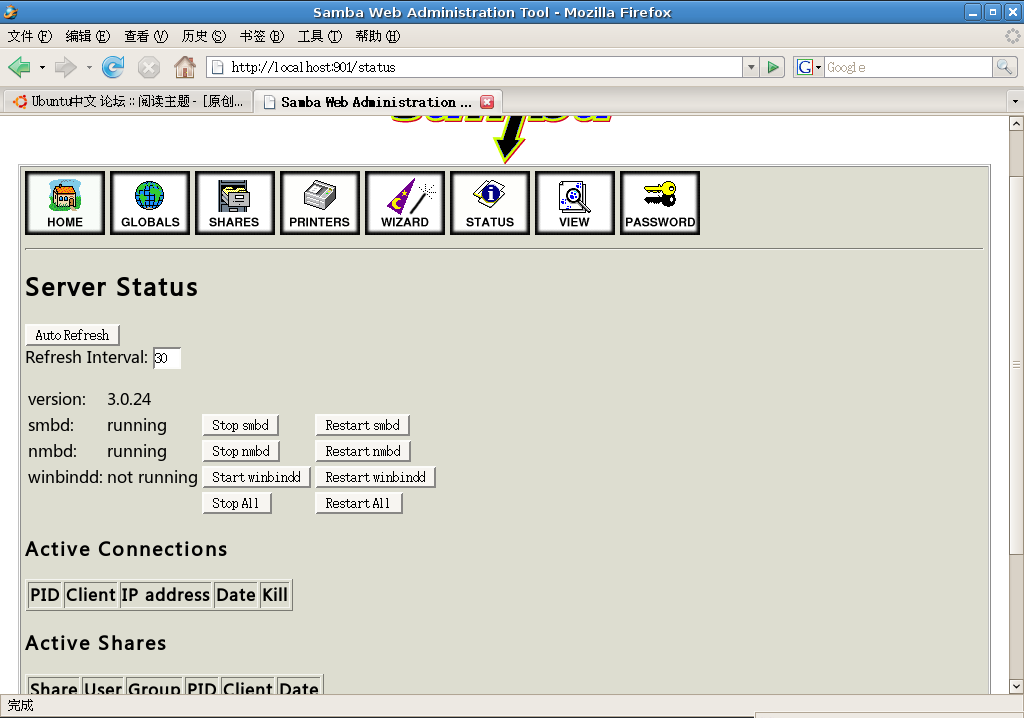Open the 工具 (Tools) menu

(x=320, y=37)
